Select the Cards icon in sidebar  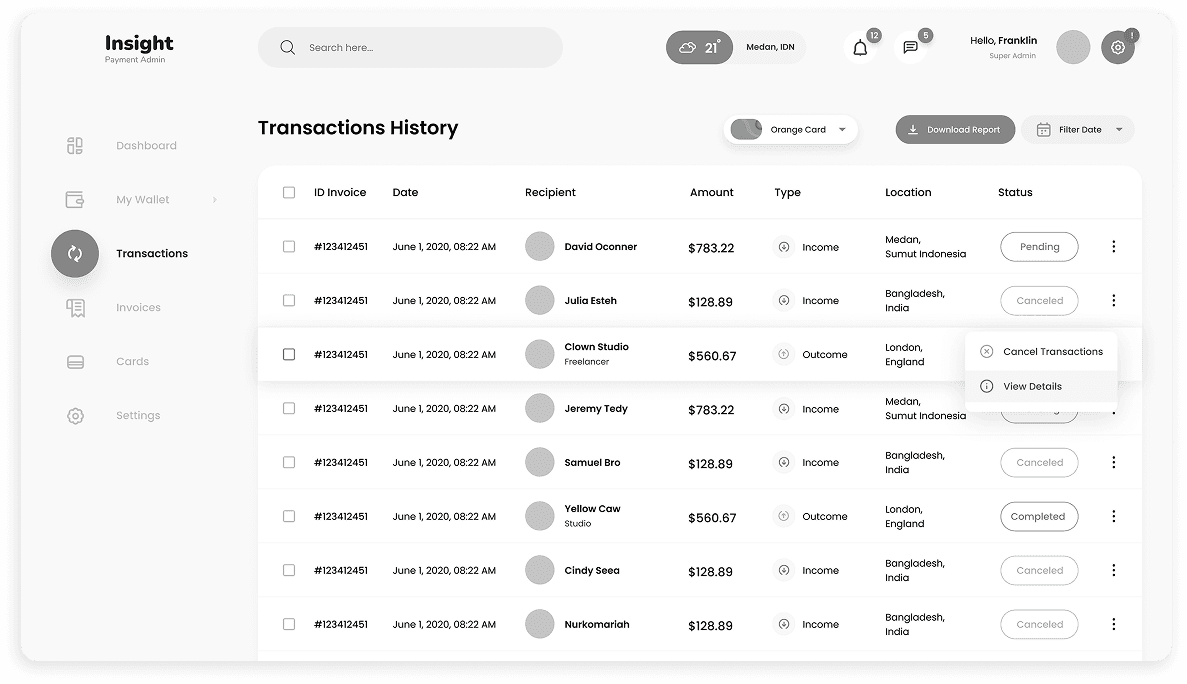(x=75, y=361)
